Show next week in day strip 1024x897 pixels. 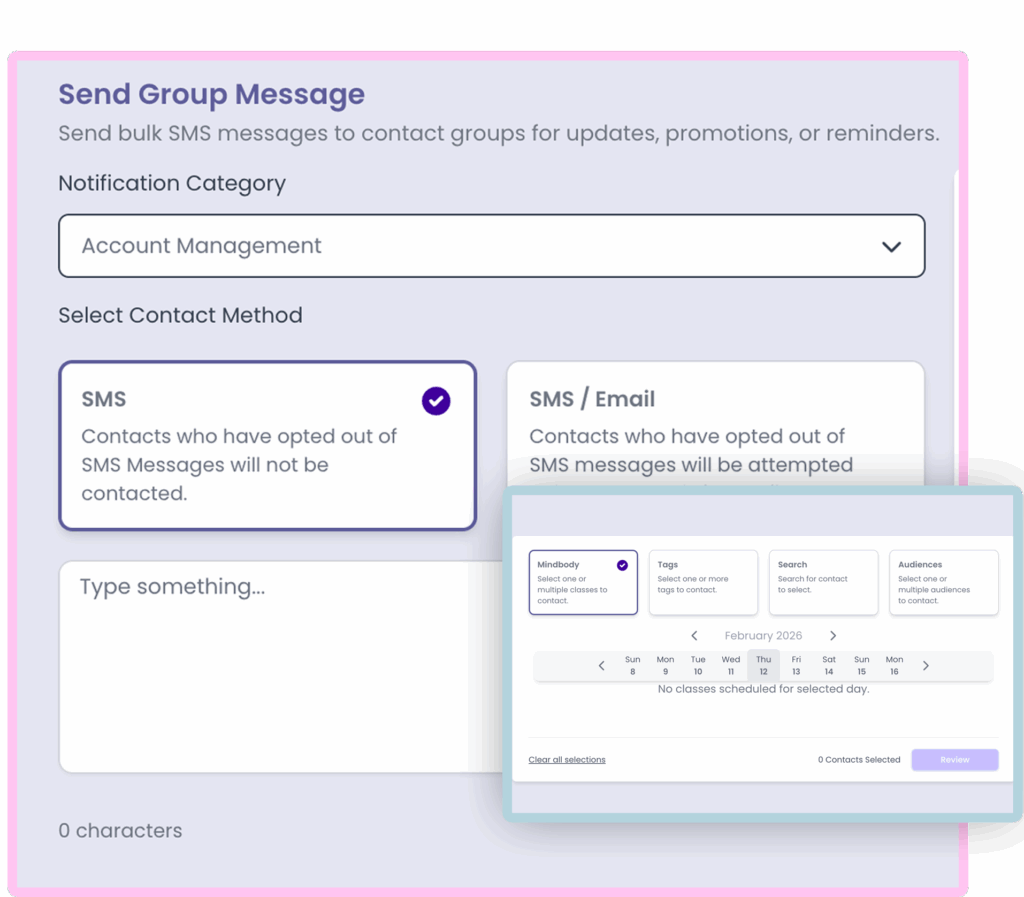tap(926, 666)
